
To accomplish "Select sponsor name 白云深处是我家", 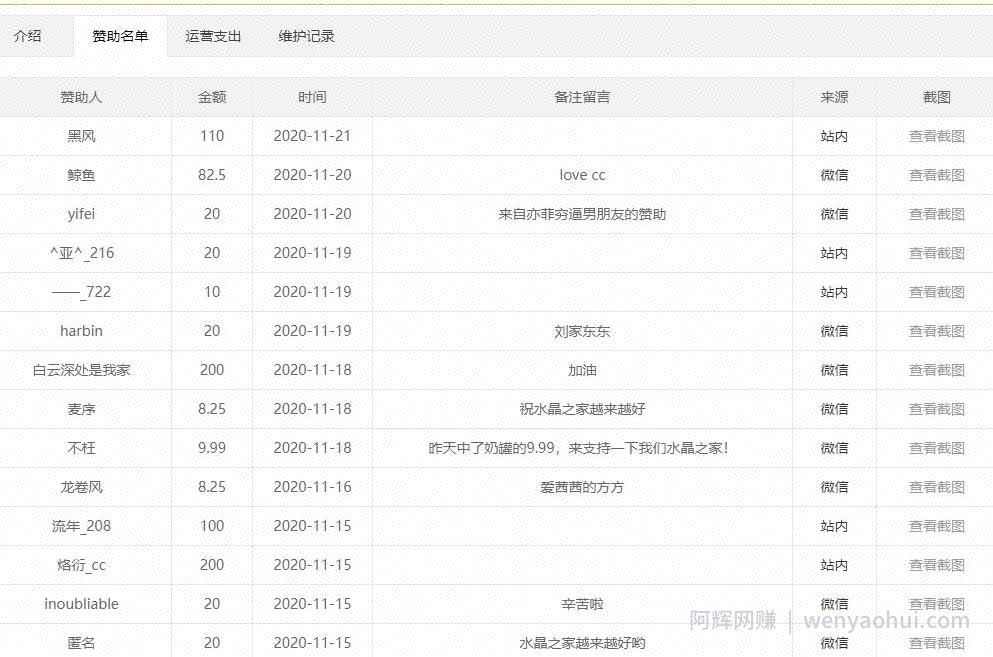I will pyautogui.click(x=81, y=370).
